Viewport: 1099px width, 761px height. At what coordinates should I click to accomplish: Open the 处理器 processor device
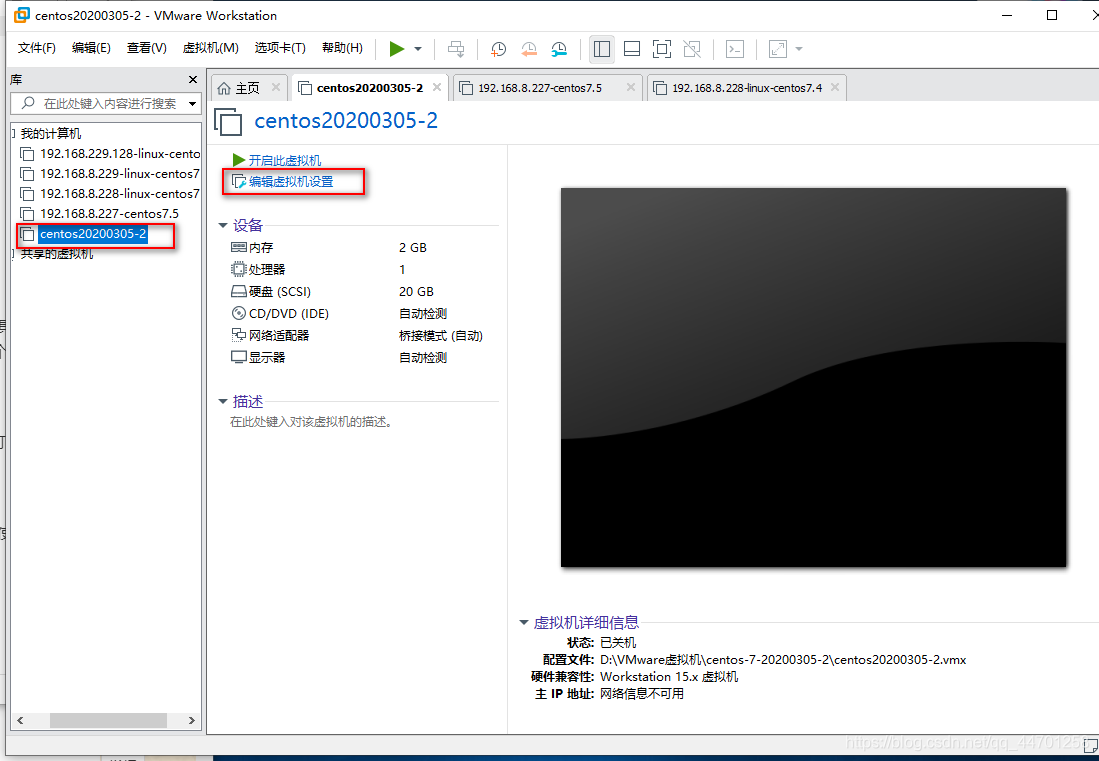pos(258,269)
